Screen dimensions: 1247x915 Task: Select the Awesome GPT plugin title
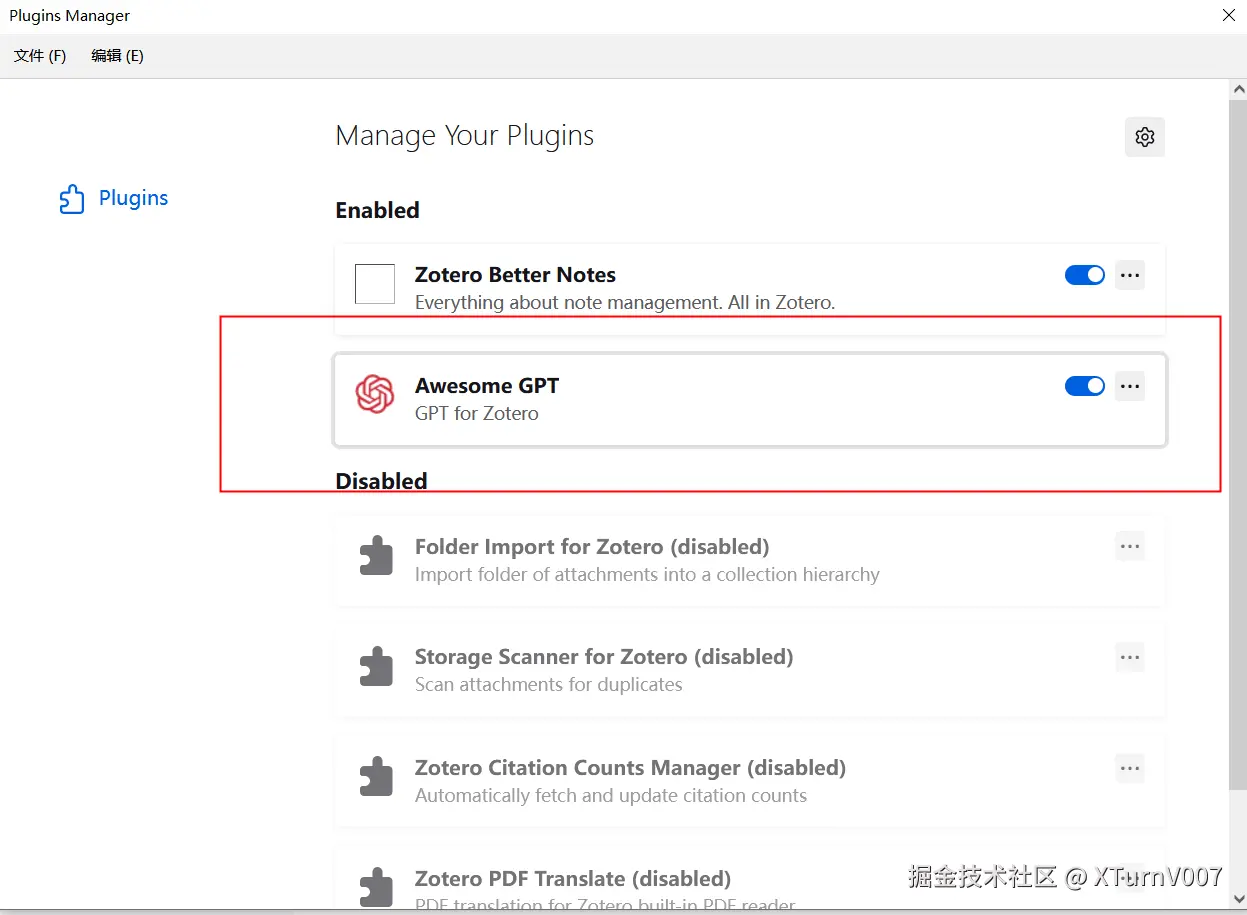coord(487,386)
